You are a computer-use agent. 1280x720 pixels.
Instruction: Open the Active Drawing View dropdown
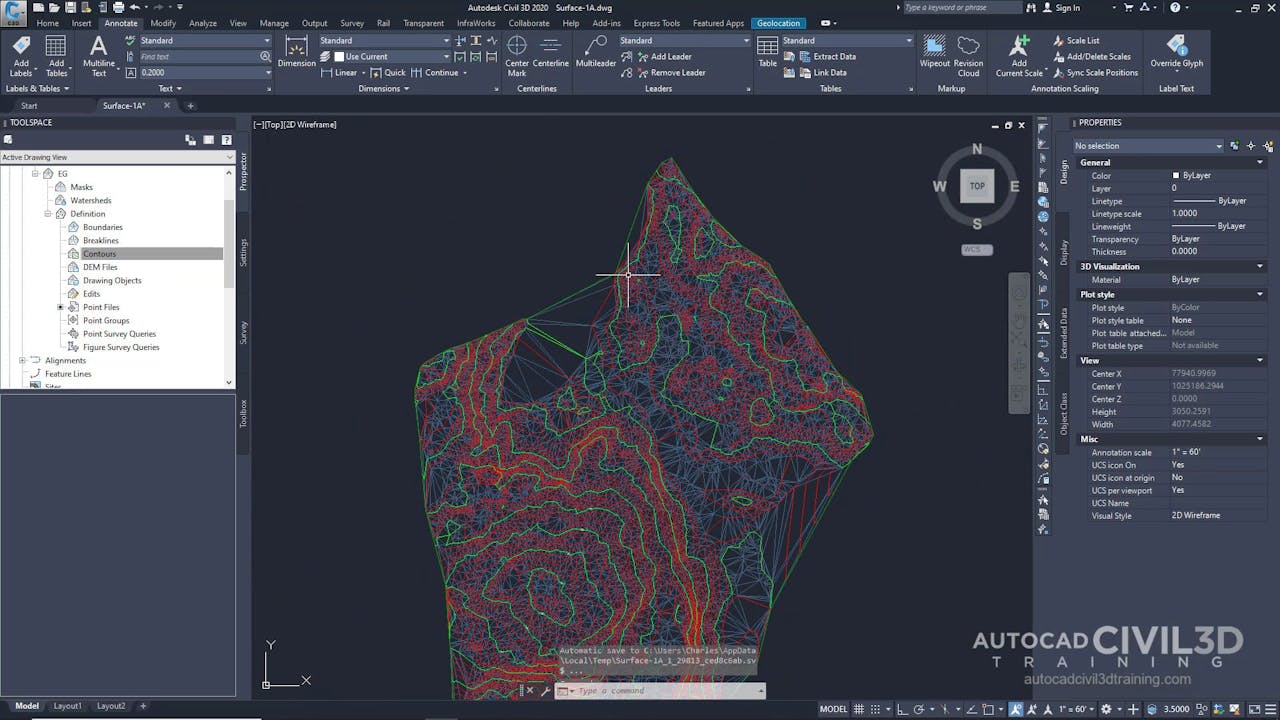pos(228,157)
